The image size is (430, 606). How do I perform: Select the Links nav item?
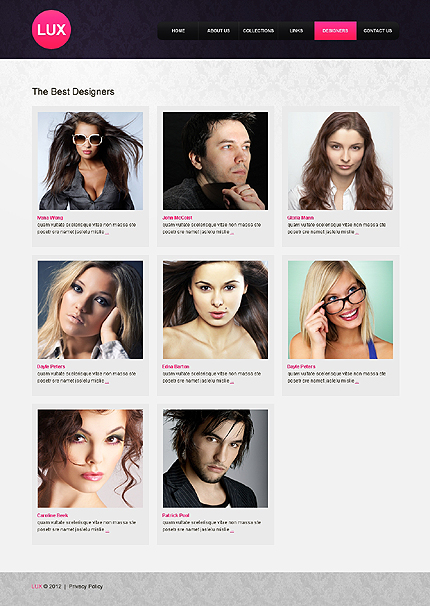pos(296,31)
